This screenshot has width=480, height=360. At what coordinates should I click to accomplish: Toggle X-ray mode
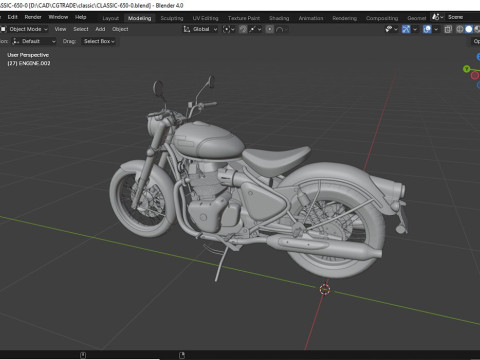pyautogui.click(x=448, y=29)
